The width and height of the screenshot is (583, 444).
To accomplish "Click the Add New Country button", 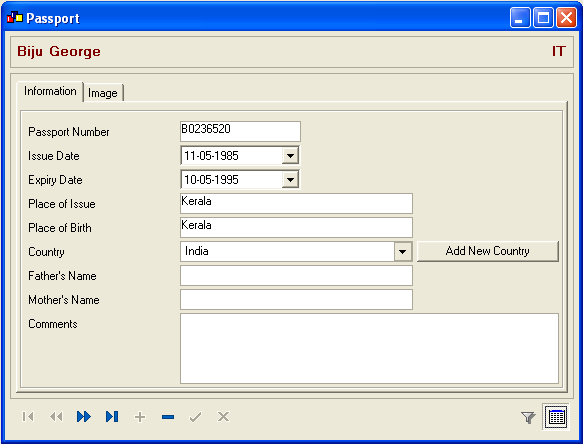I will pos(487,251).
